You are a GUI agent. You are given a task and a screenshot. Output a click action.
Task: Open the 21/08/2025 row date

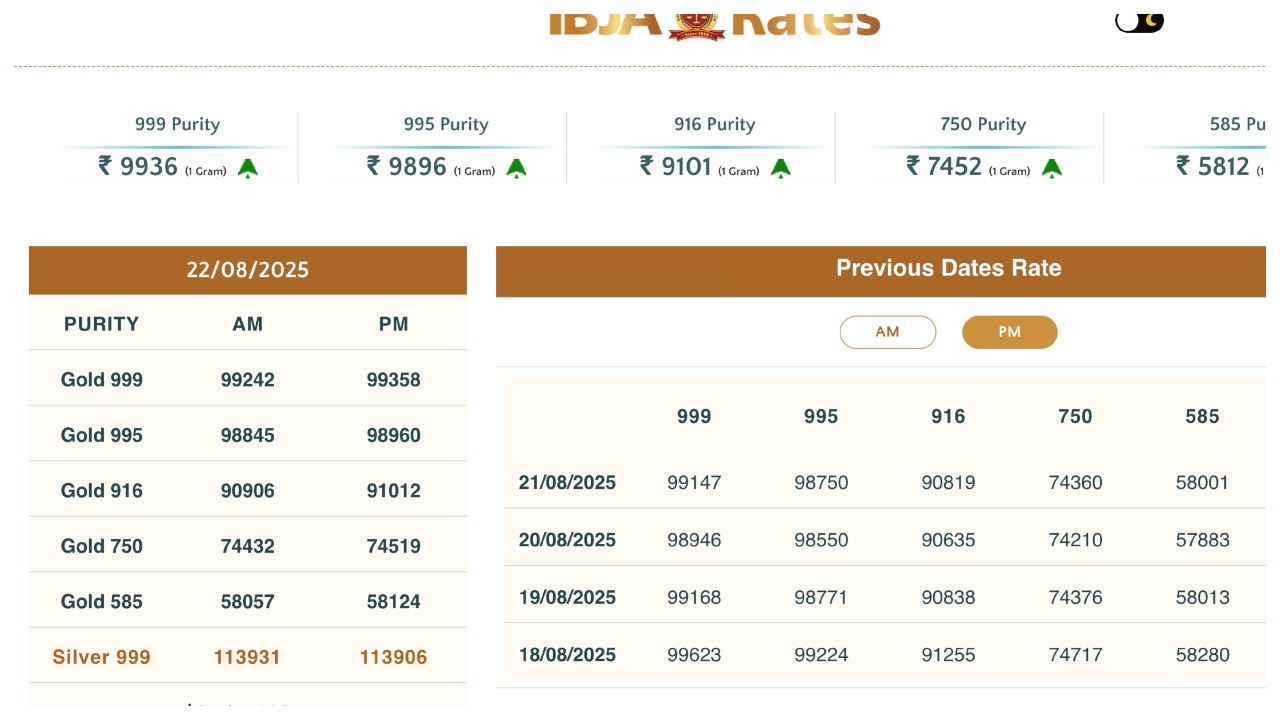click(x=567, y=483)
